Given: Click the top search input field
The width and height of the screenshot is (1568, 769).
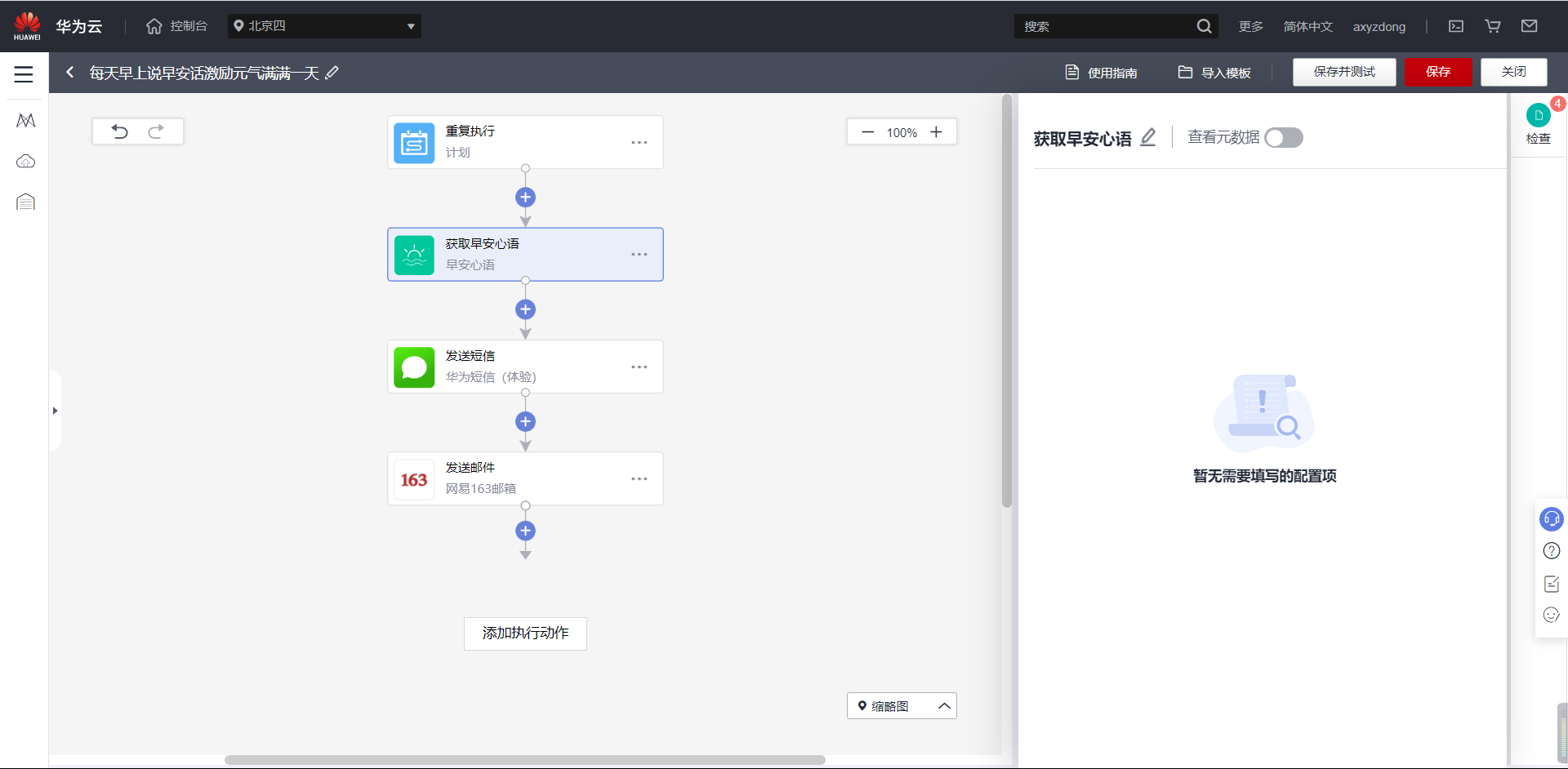Looking at the screenshot, I should click(1105, 26).
